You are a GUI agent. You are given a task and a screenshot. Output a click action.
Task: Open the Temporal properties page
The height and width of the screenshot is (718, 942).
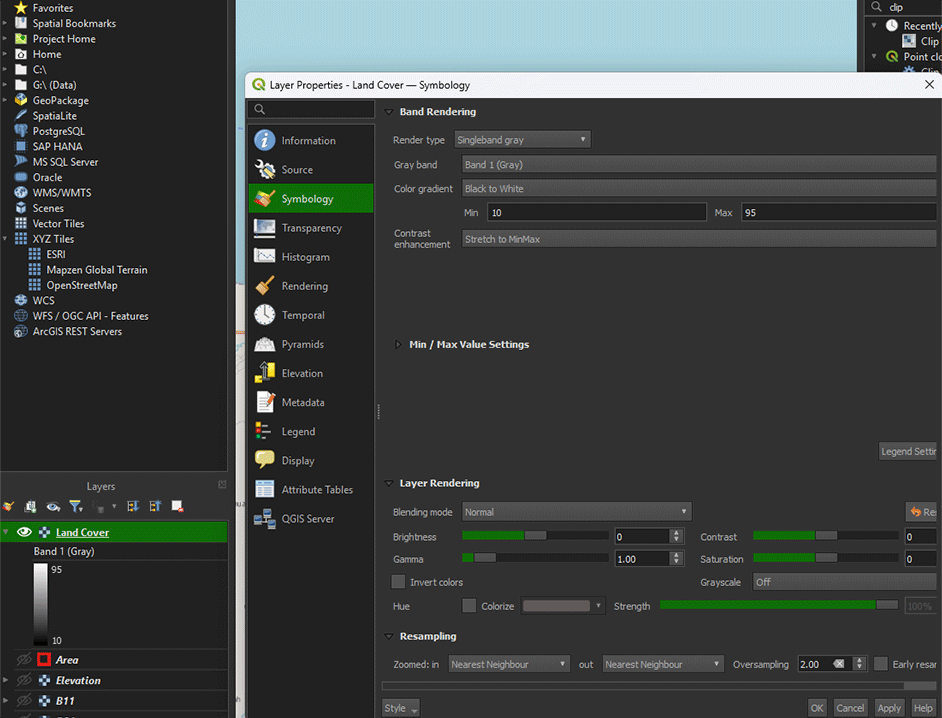coord(303,315)
